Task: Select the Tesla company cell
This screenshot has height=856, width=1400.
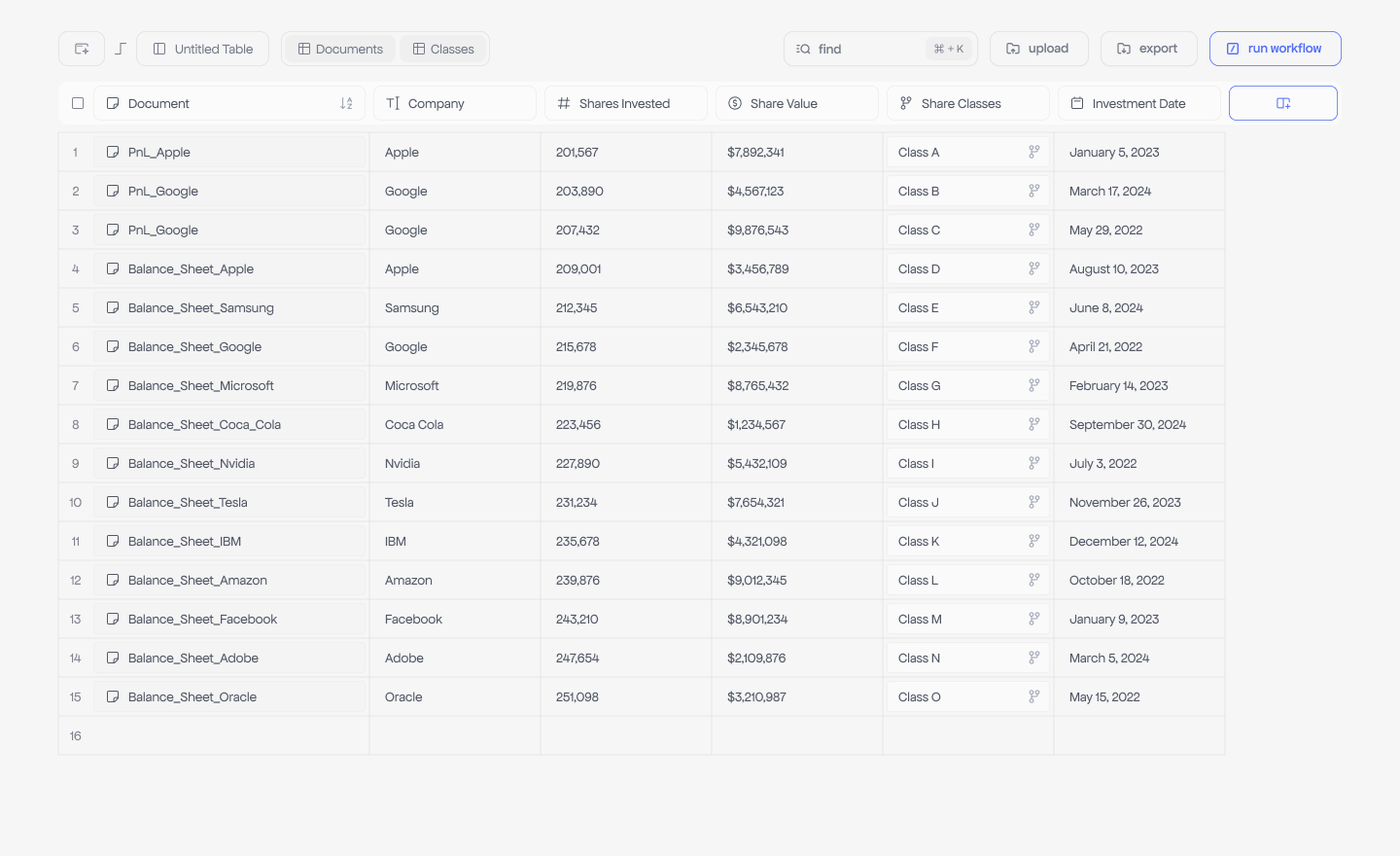Action: 455,502
